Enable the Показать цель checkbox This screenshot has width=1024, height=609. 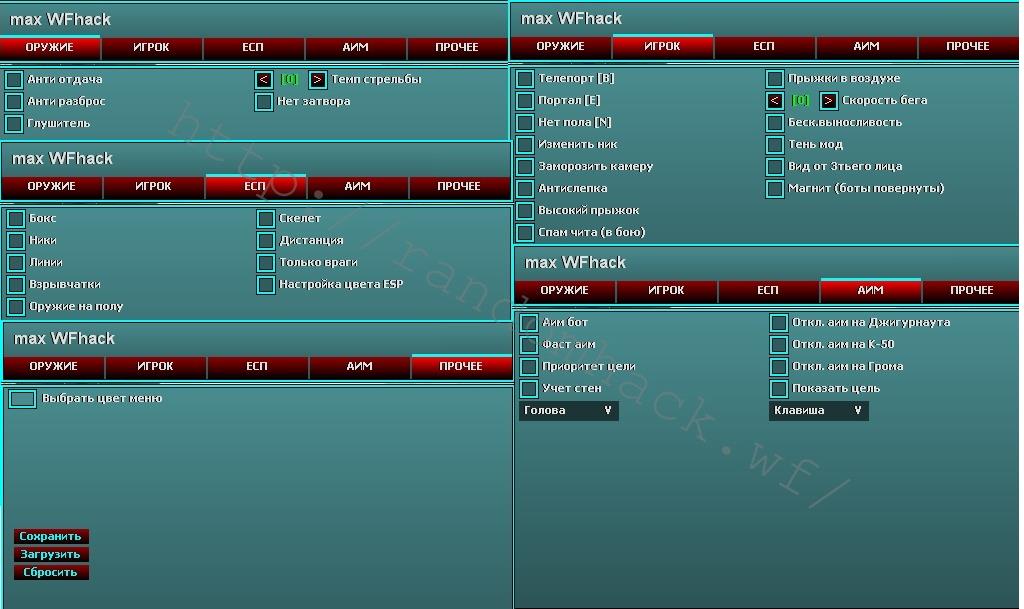[x=778, y=389]
